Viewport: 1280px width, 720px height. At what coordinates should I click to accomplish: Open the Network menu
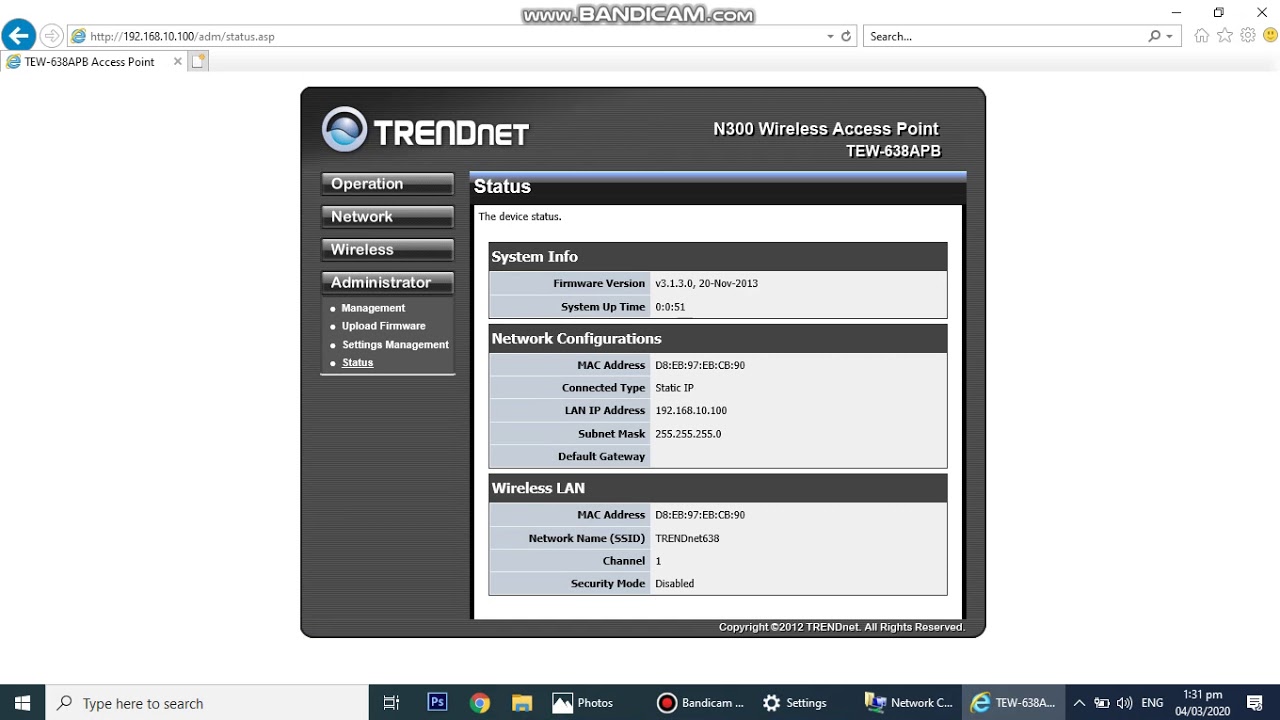(x=388, y=217)
